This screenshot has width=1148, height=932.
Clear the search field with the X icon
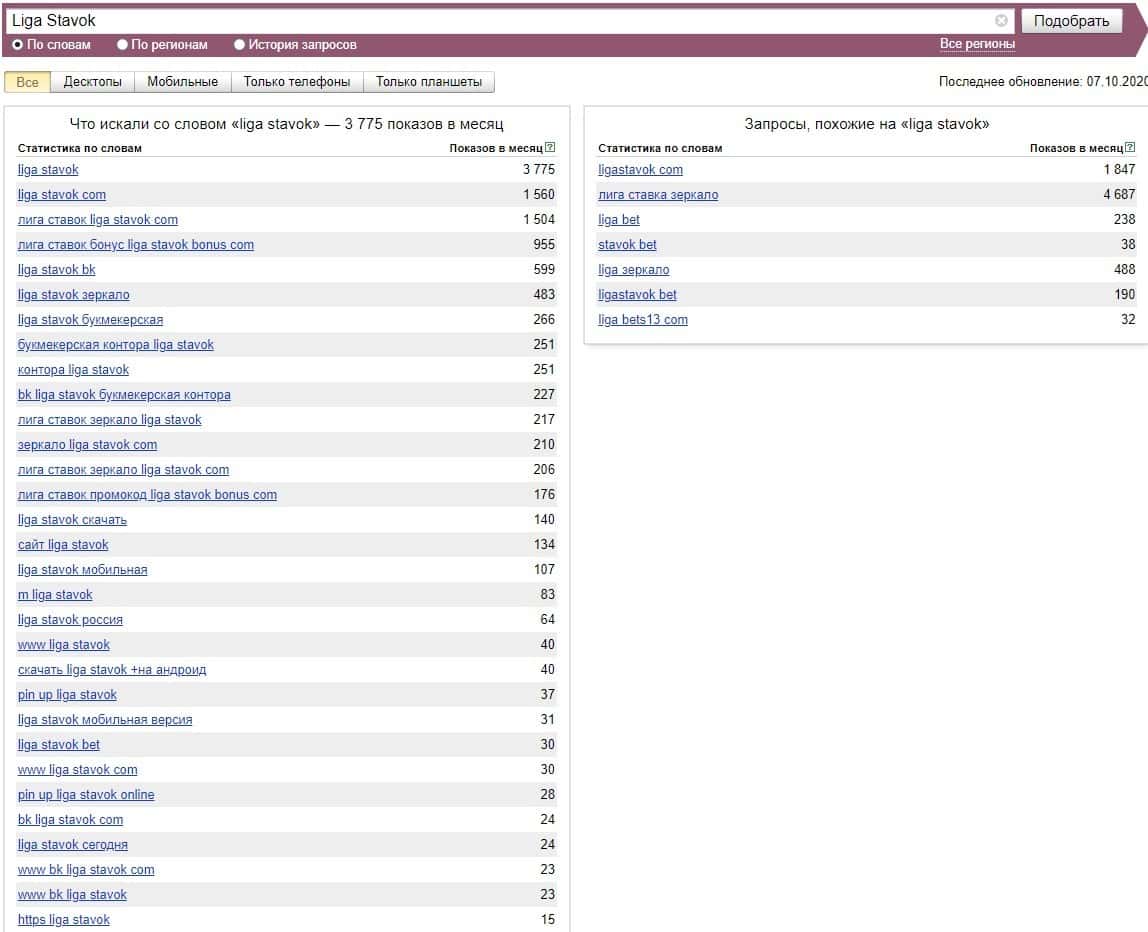pyautogui.click(x=1001, y=20)
